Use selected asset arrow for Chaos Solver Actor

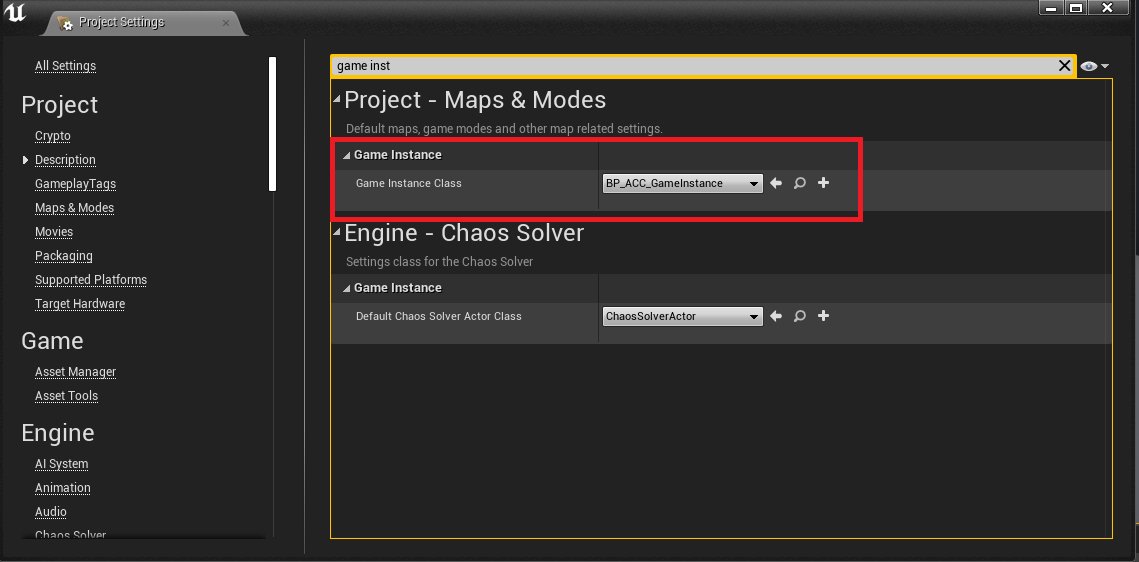pos(776,316)
